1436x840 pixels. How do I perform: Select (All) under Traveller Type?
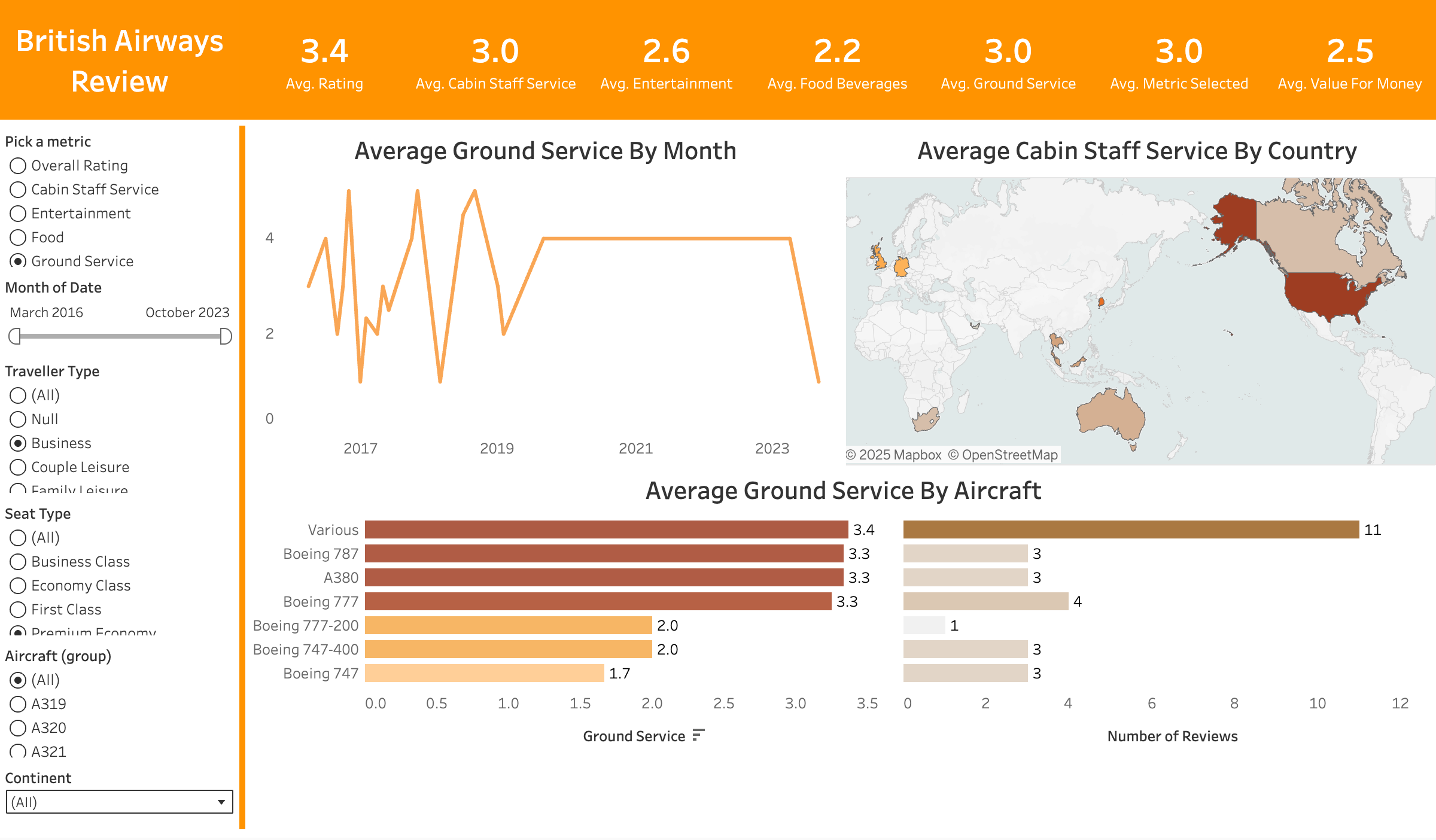click(18, 395)
